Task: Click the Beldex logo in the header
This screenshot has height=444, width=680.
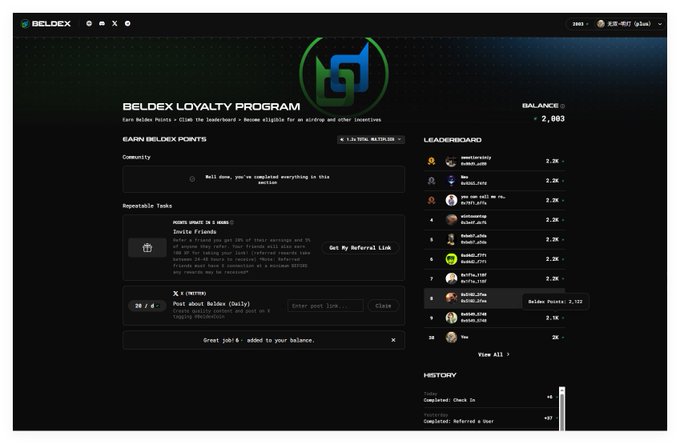Action: (46, 23)
